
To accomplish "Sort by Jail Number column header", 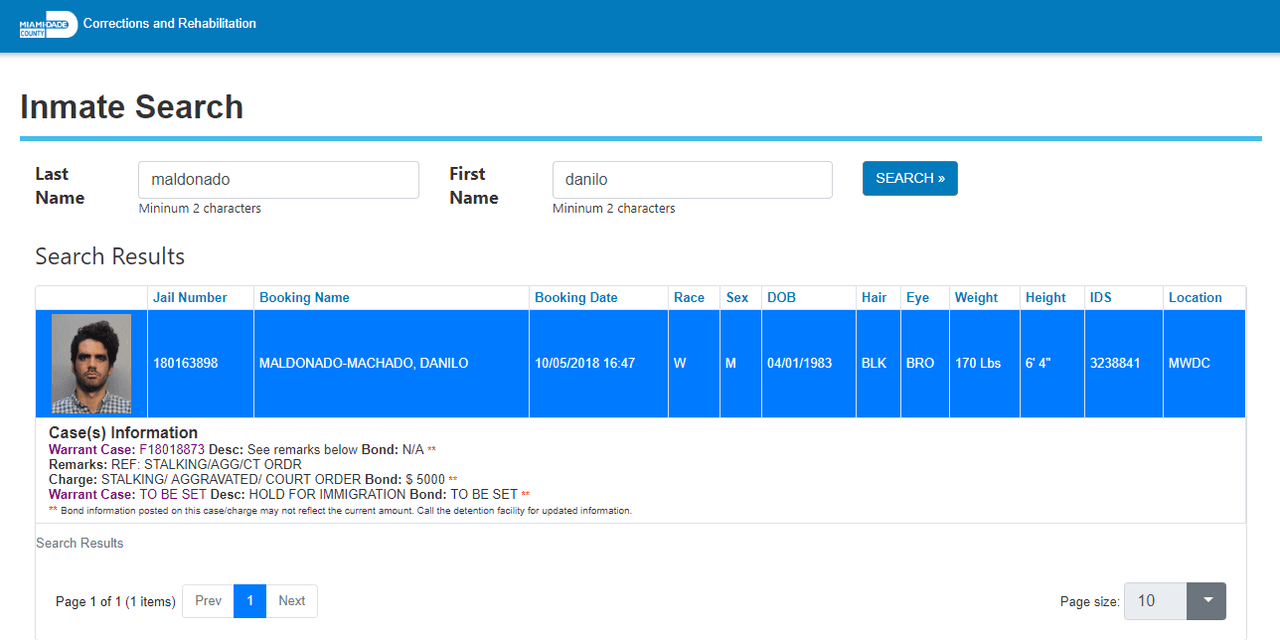I will point(190,298).
